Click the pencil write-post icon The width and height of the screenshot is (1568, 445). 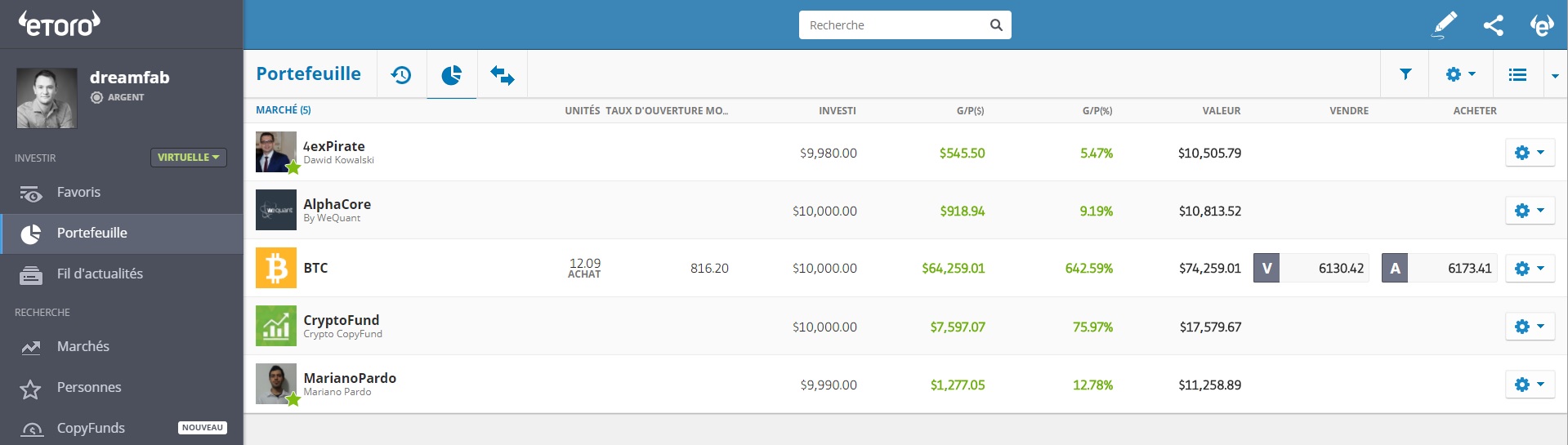click(x=1445, y=24)
